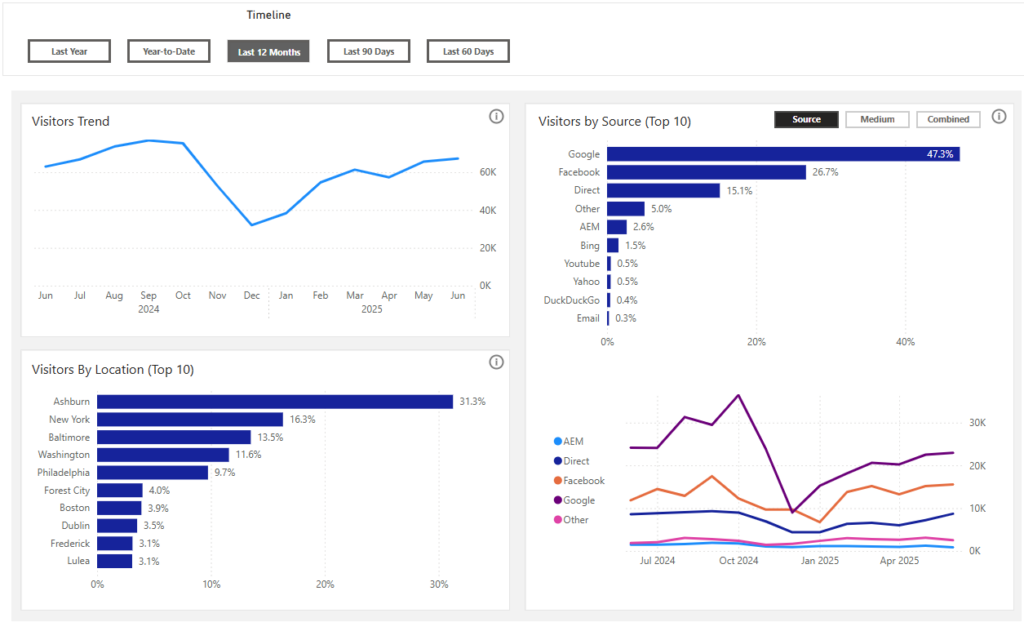Viewport: 1024px width, 622px height.
Task: Toggle the Last 12 Months filter
Action: pyautogui.click(x=268, y=51)
